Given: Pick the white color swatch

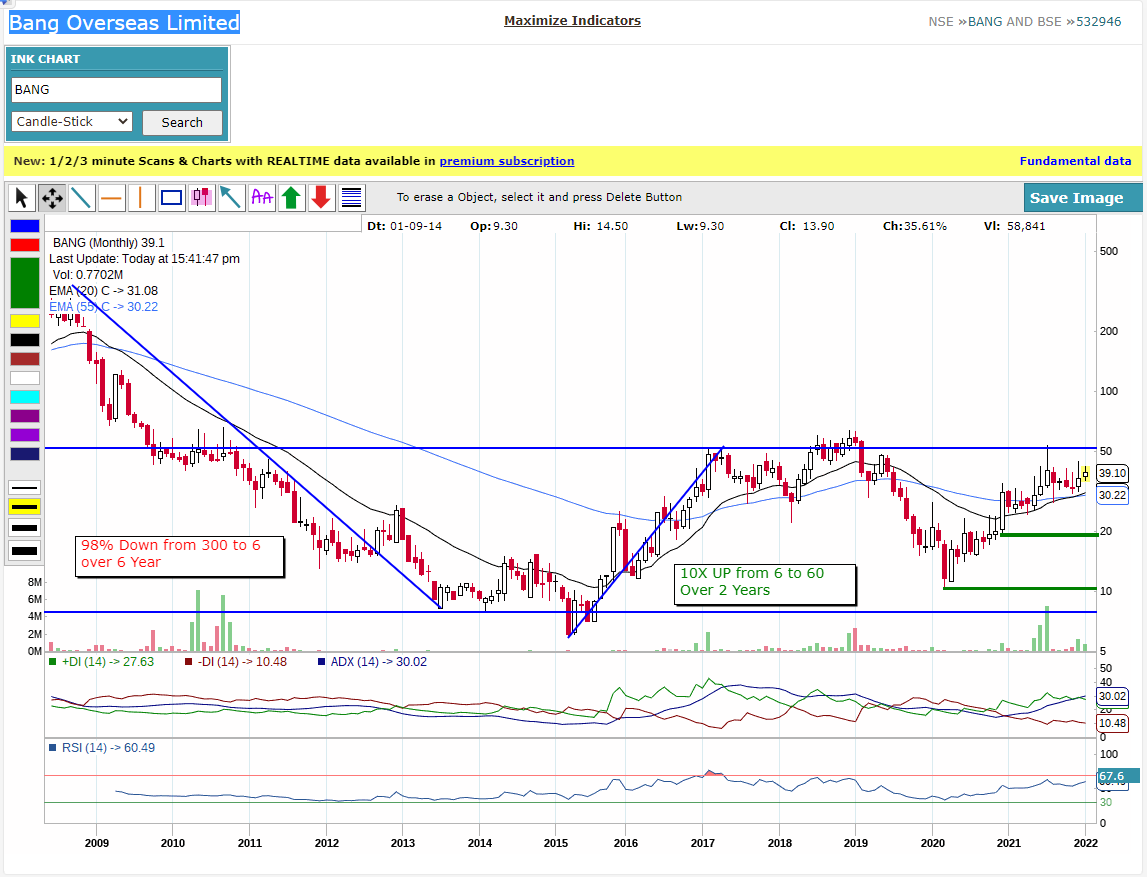Looking at the screenshot, I should (25, 378).
